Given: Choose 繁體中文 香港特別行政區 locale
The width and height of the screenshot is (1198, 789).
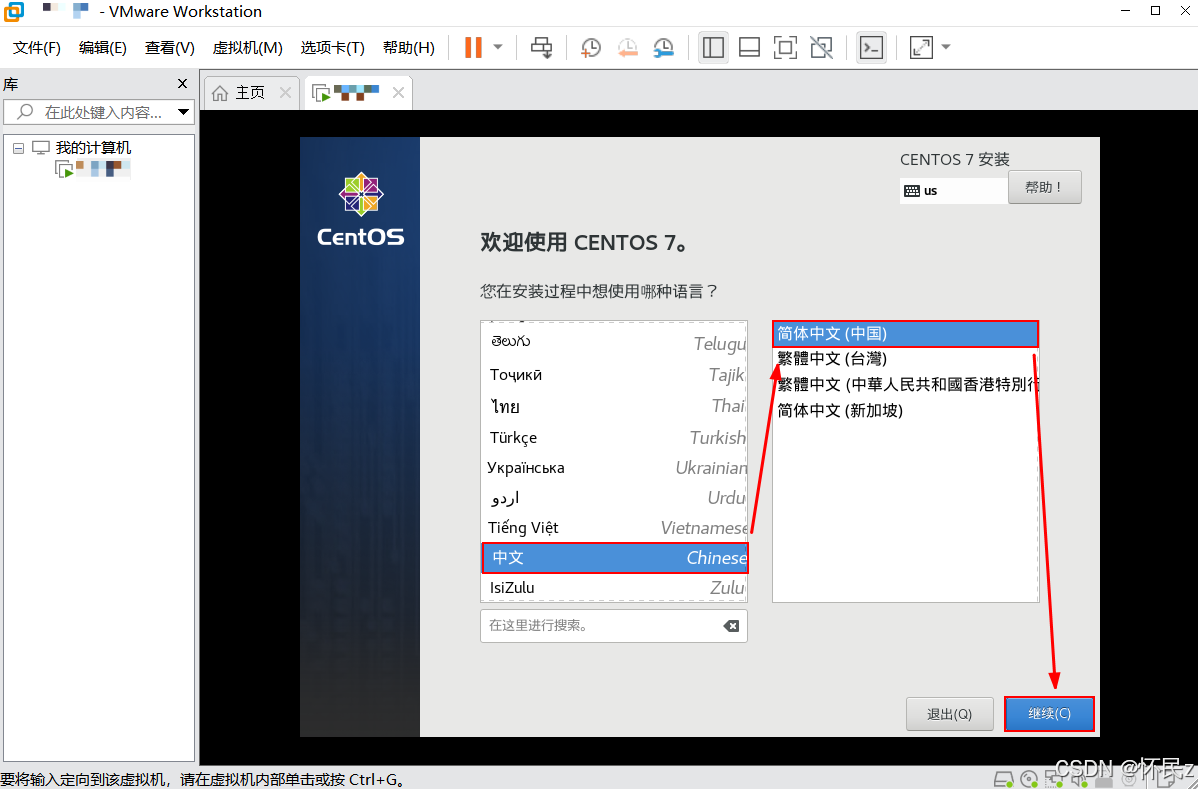Looking at the screenshot, I should (x=905, y=384).
